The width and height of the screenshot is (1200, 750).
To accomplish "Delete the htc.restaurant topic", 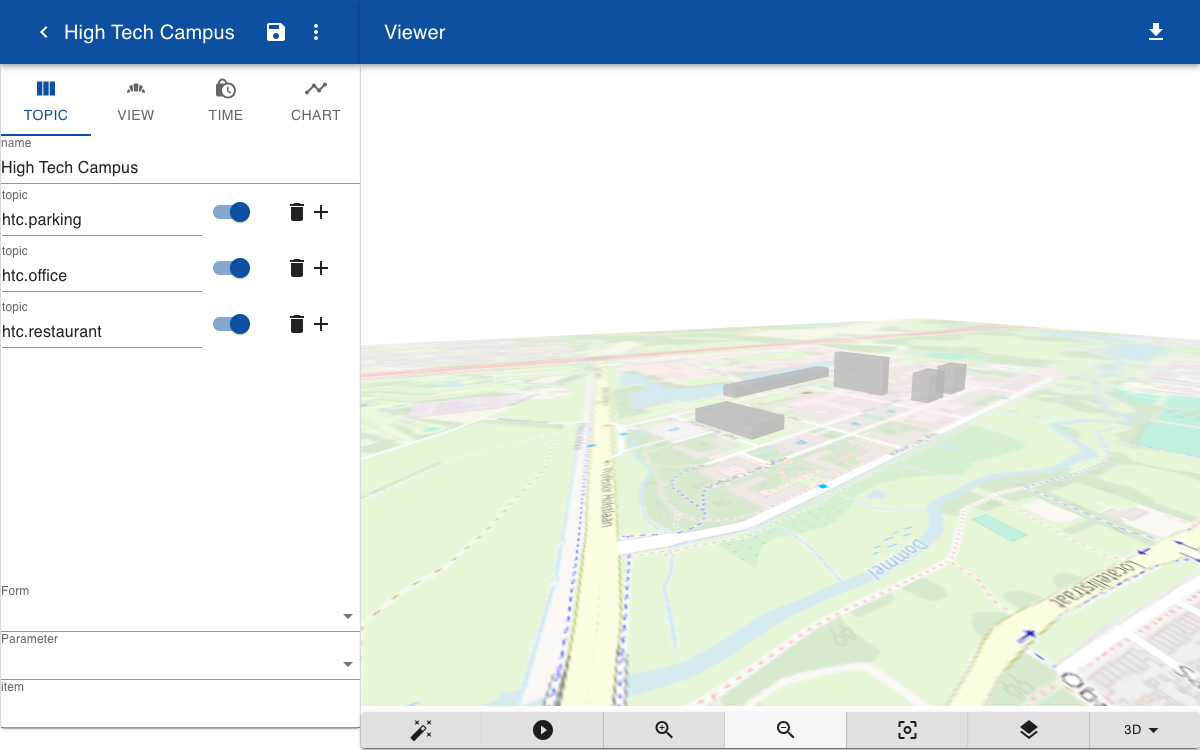I will [x=297, y=324].
